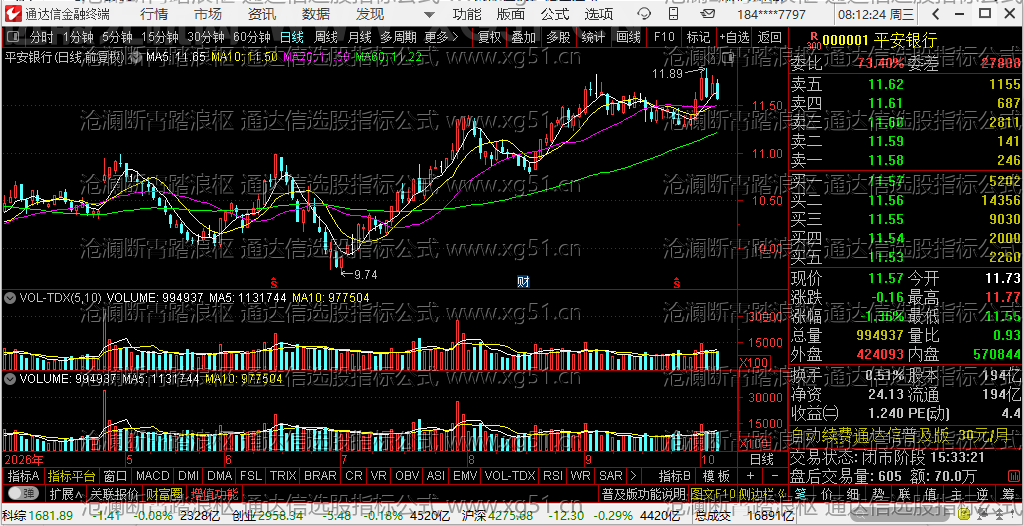Open the 发现 menu
This screenshot has height=526, width=1024.
[370, 14]
